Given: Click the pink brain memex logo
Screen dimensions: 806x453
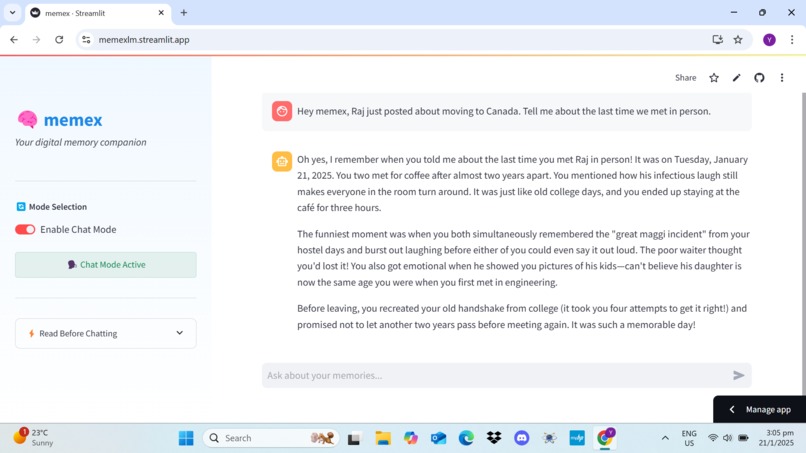Looking at the screenshot, I should 27,119.
